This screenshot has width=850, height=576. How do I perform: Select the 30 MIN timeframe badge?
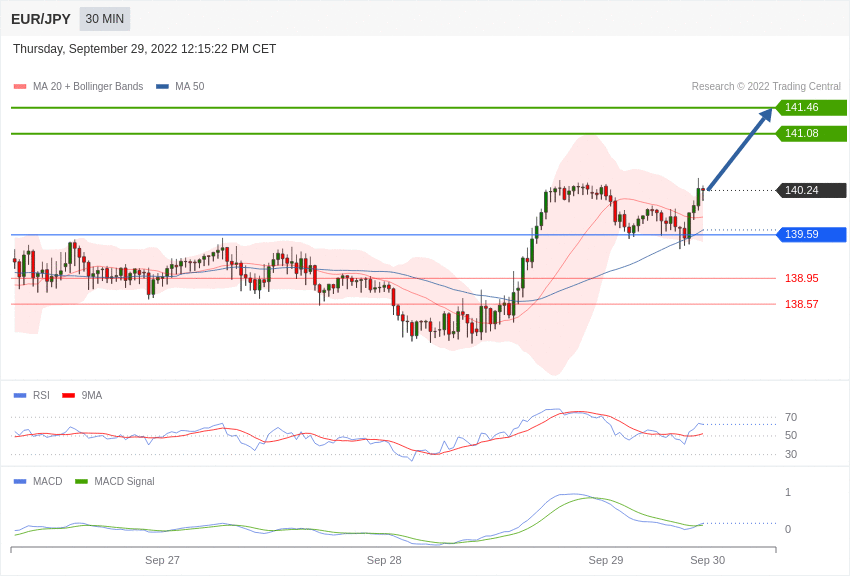coord(105,19)
